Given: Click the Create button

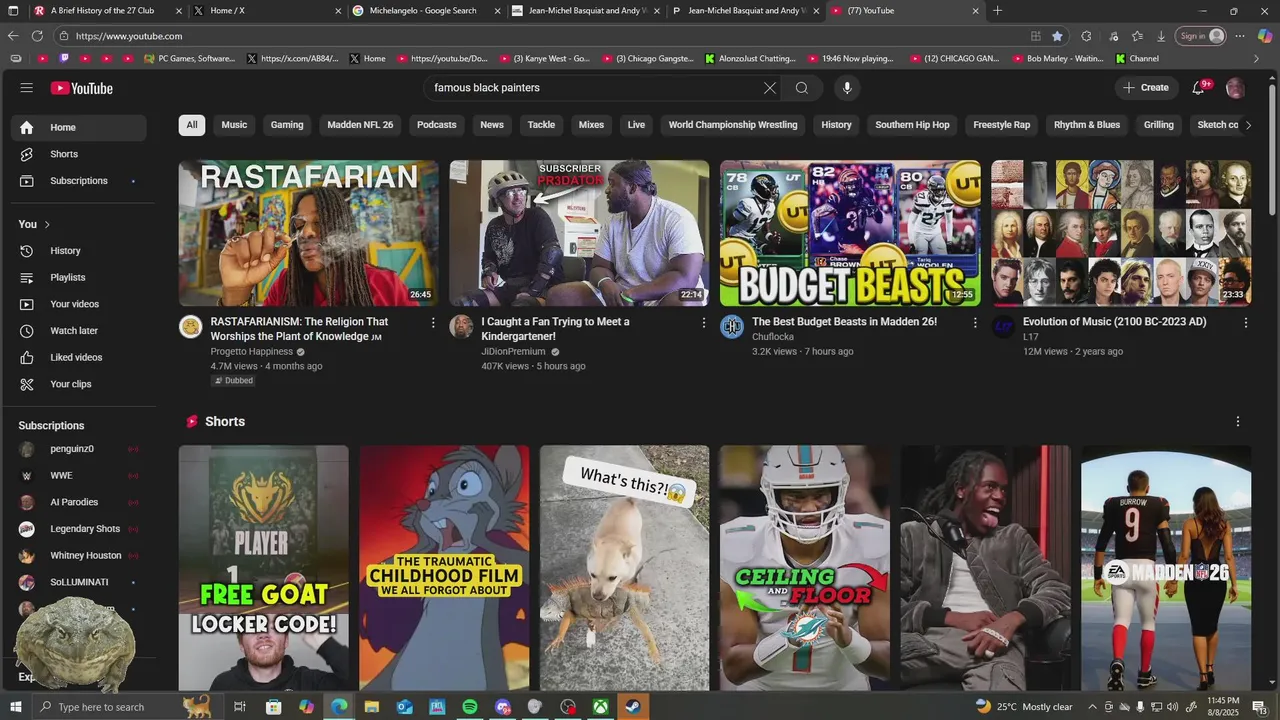Looking at the screenshot, I should pos(1146,88).
